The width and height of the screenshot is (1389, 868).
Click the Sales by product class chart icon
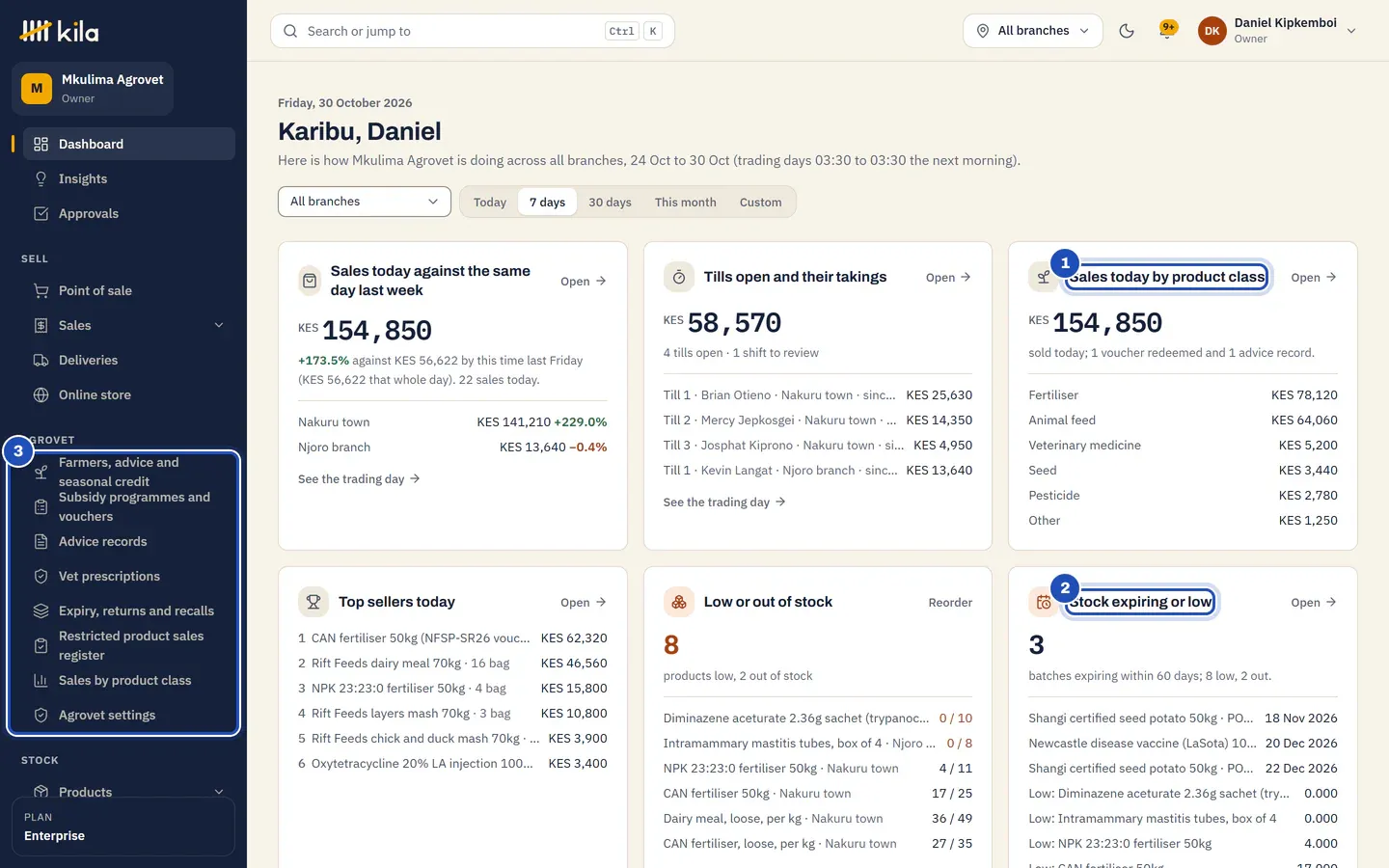click(x=41, y=680)
